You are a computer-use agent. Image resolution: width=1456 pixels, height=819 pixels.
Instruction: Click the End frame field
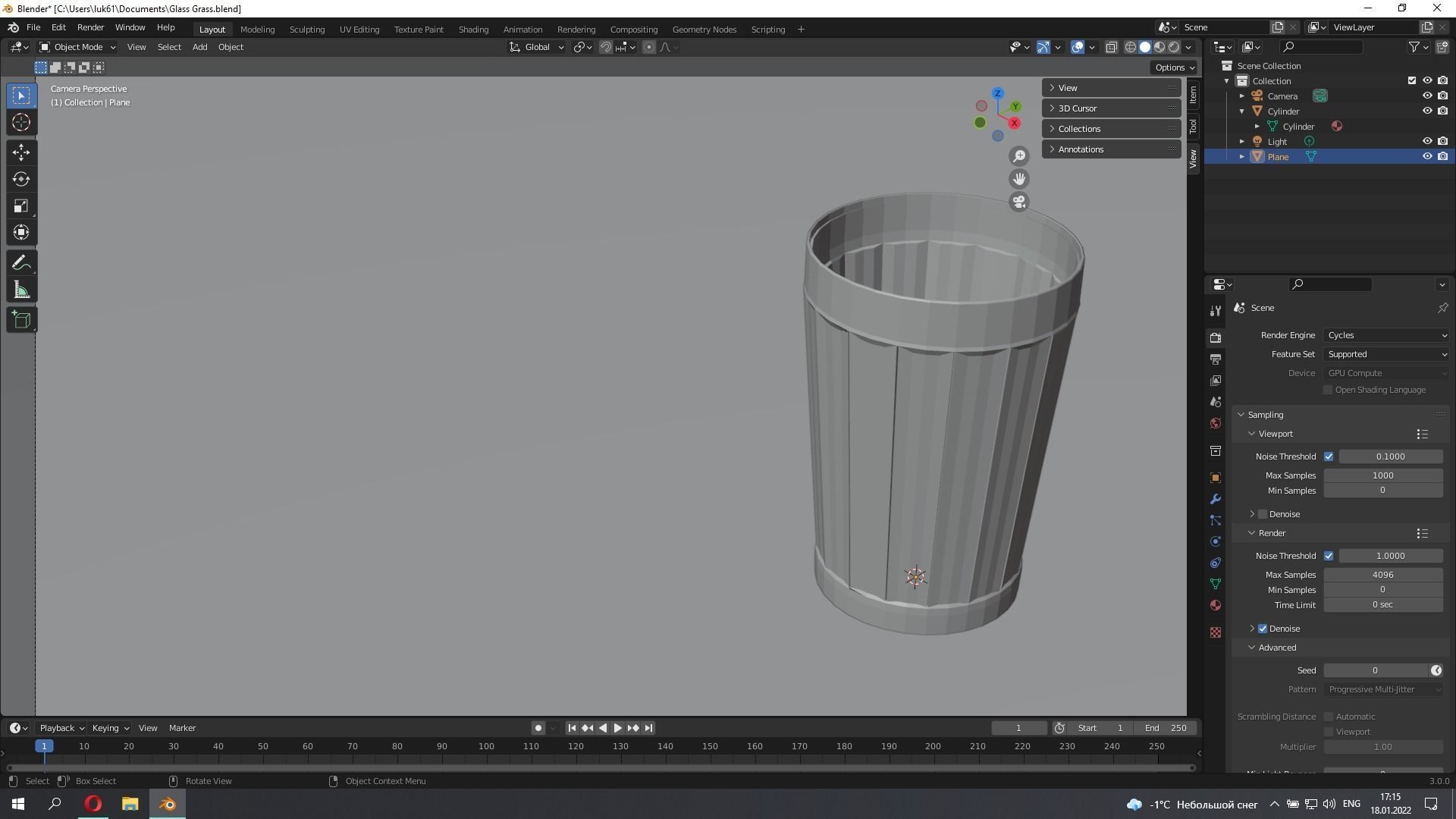point(1166,728)
